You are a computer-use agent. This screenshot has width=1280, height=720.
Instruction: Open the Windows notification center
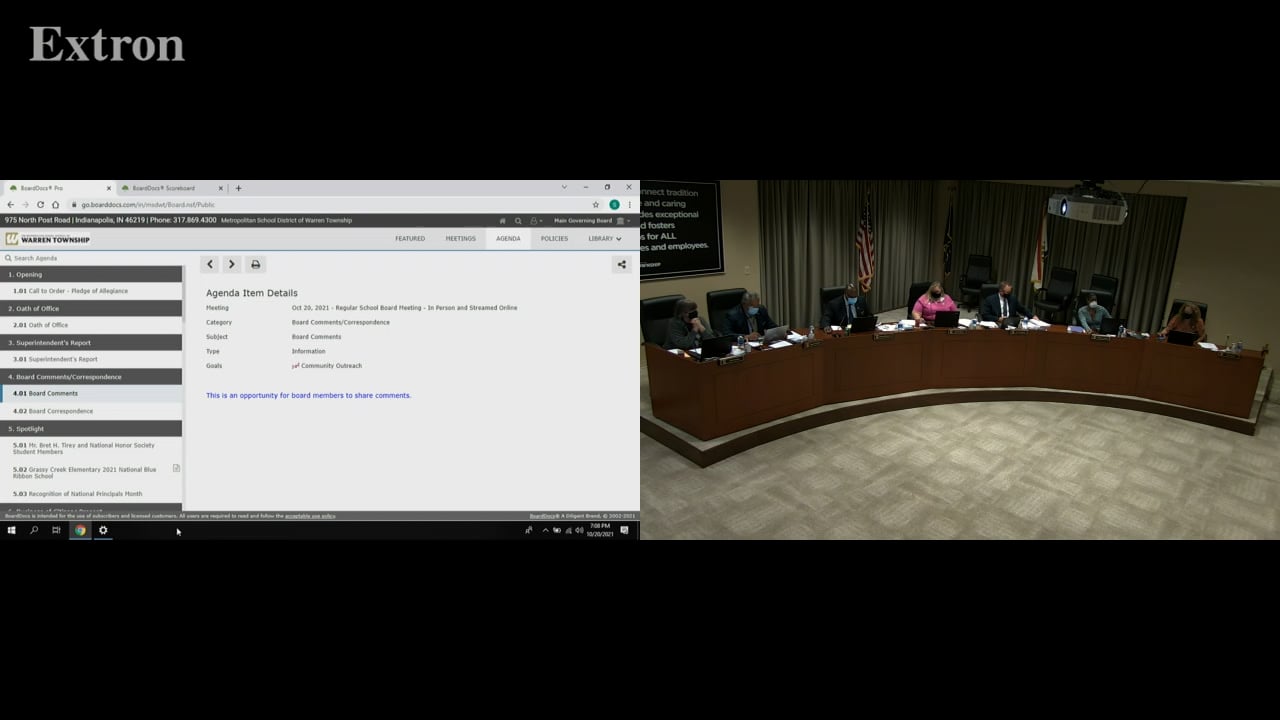[624, 530]
